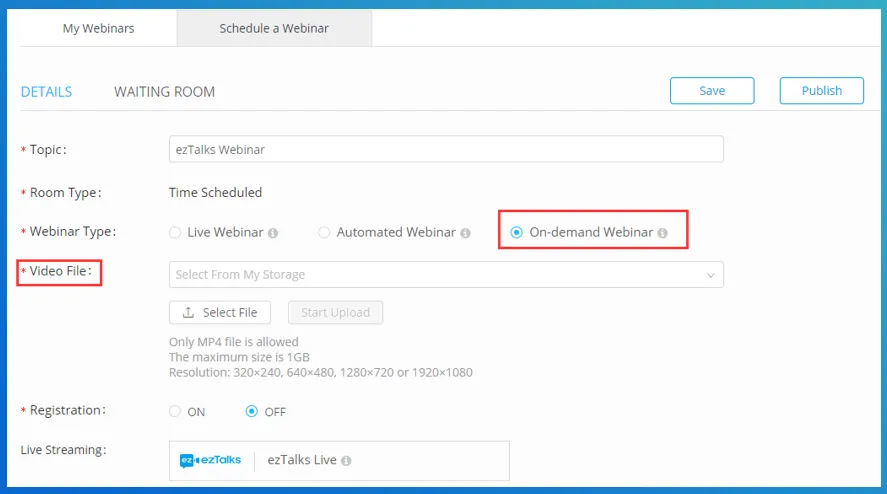Screen dimensions: 887x494
Task: Switch to My Webinars tab
Action: click(98, 28)
